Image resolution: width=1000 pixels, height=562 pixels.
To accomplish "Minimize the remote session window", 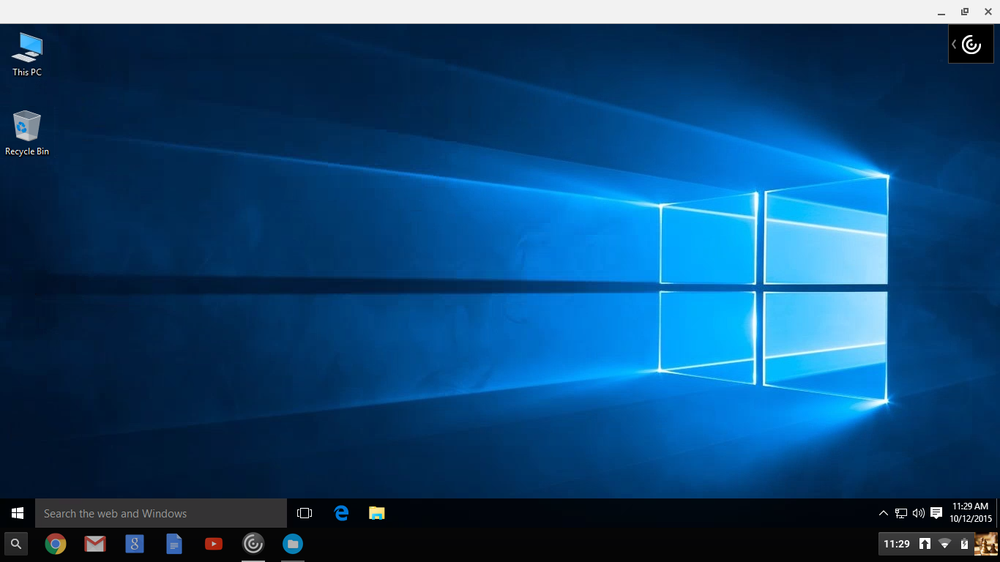I will pyautogui.click(x=941, y=12).
